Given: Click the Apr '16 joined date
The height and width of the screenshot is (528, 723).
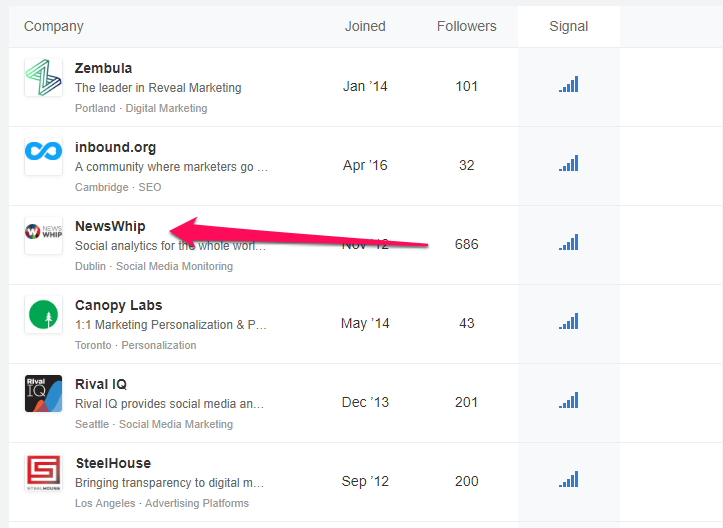Looking at the screenshot, I should tap(365, 165).
